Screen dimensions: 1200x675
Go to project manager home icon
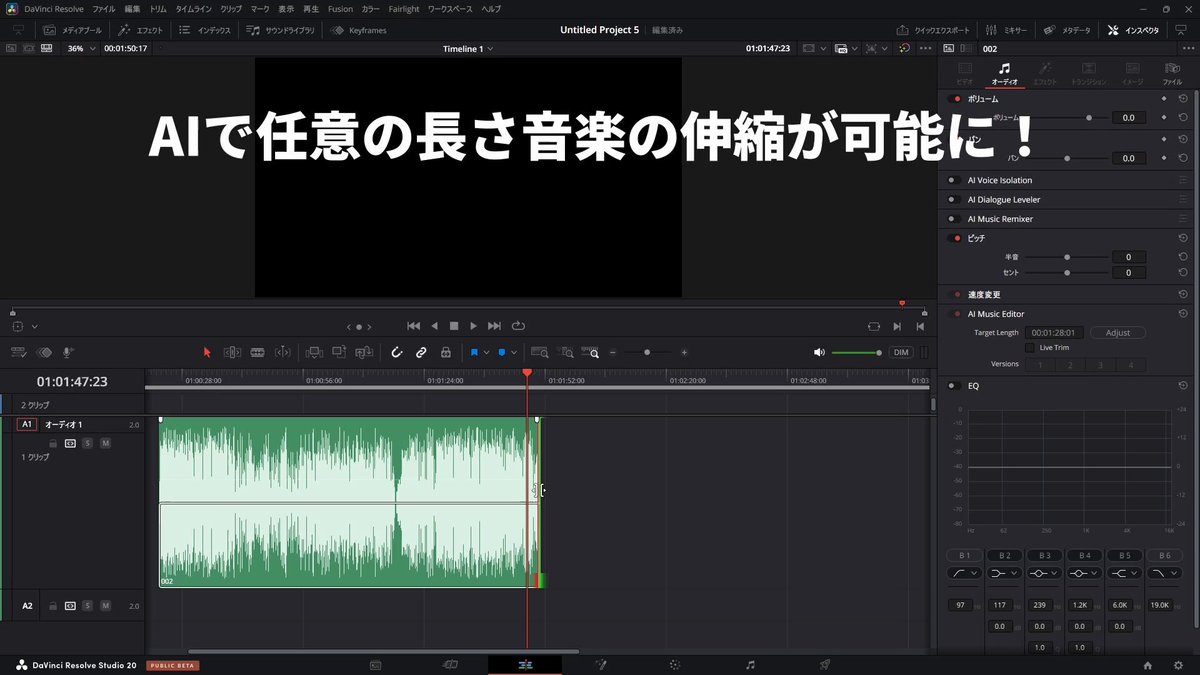point(1148,664)
